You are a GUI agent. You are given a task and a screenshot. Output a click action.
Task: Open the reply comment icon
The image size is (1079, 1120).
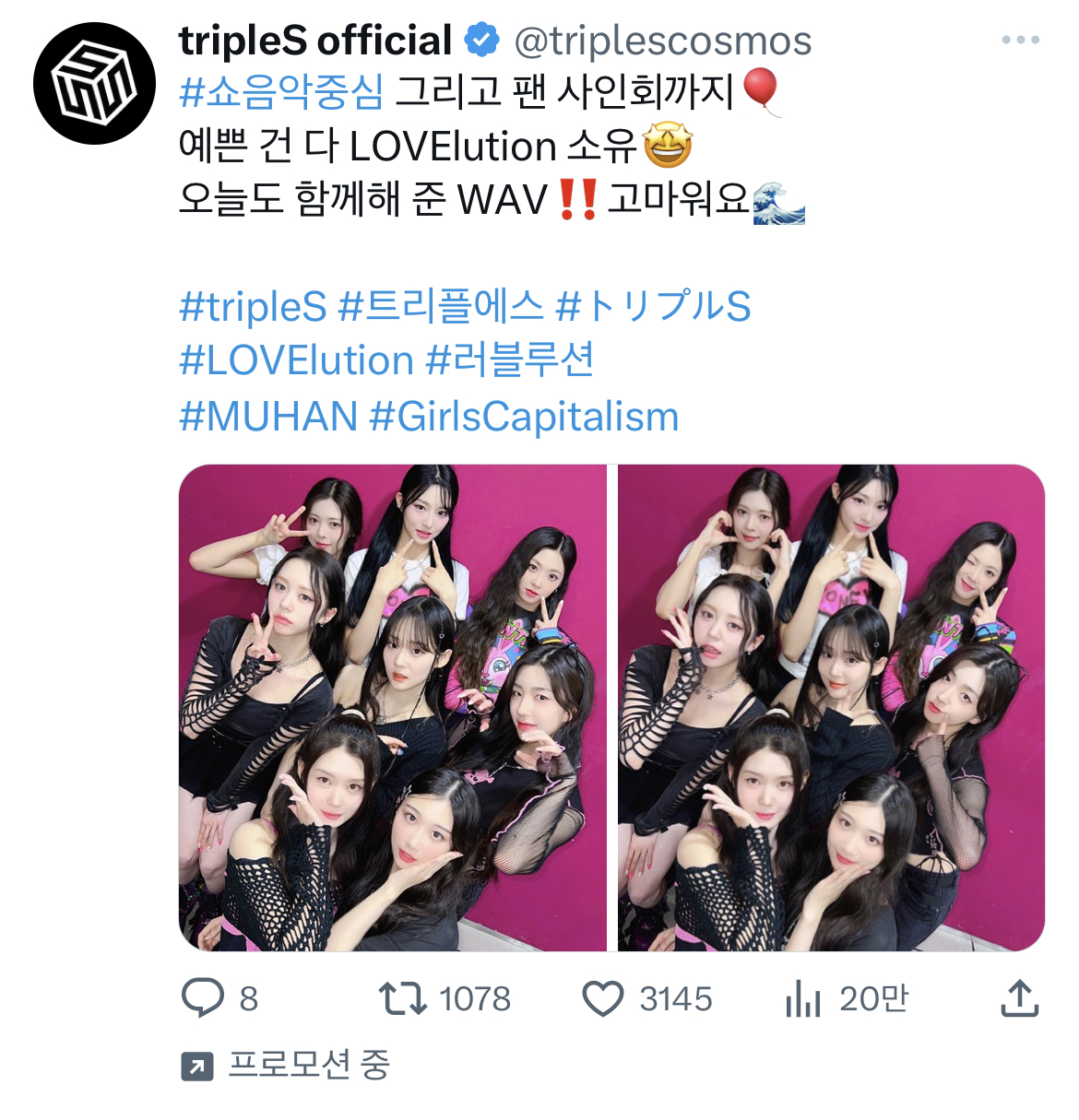[203, 998]
